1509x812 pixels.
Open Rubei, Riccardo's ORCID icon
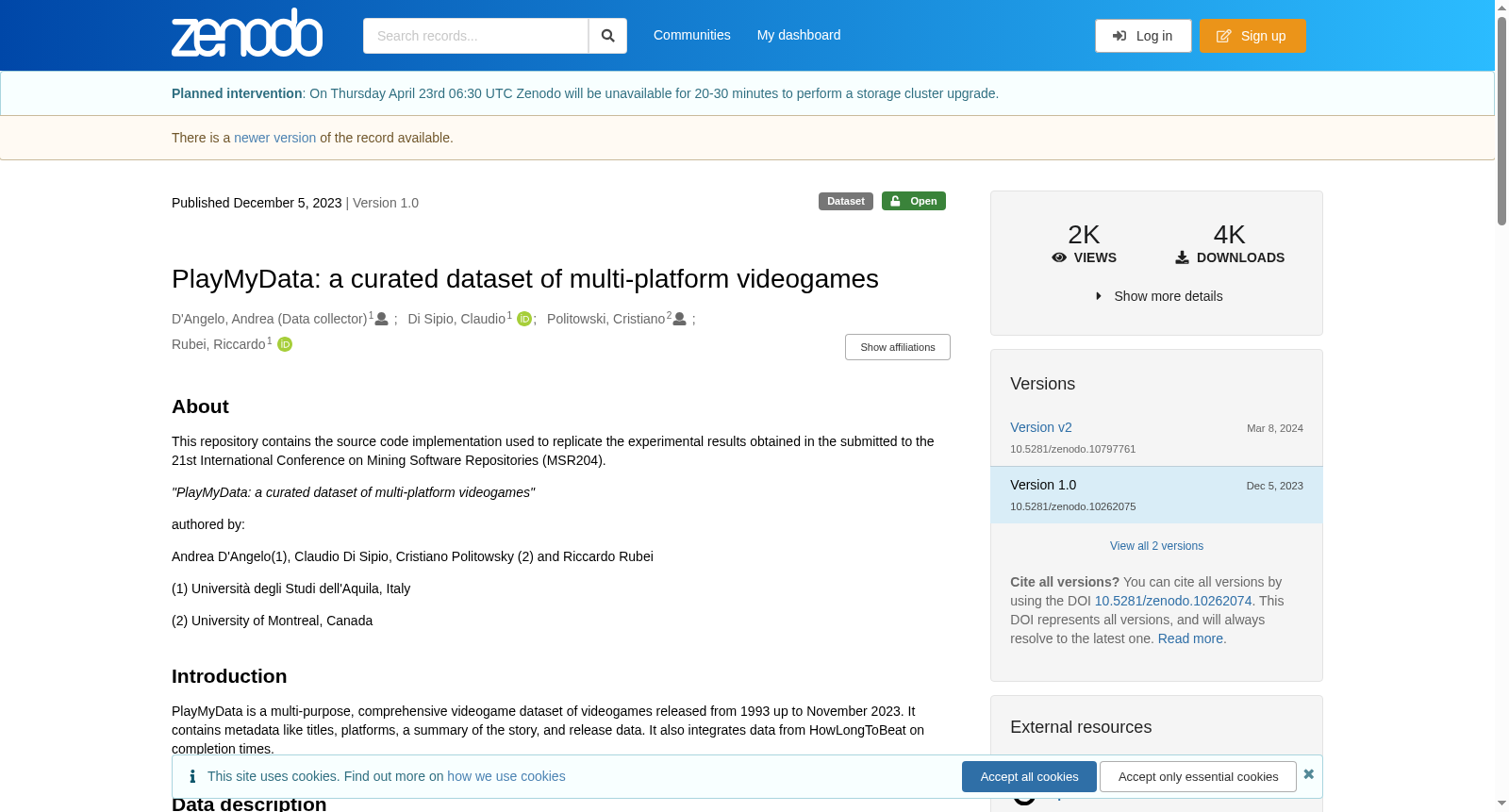(x=285, y=344)
